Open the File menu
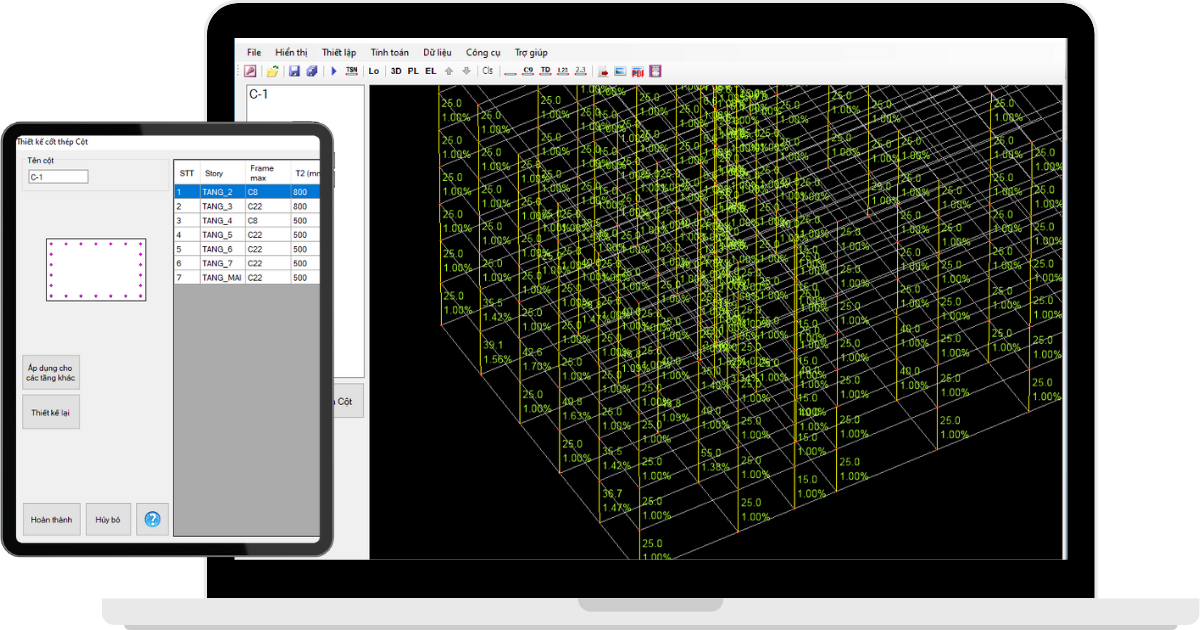 [254, 52]
